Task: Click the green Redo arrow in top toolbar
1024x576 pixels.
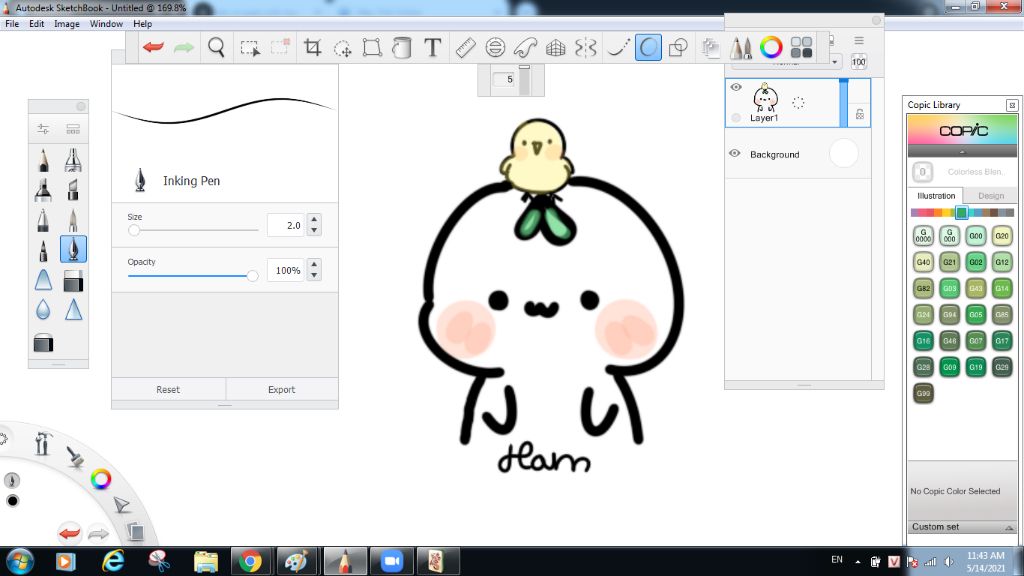Action: pyautogui.click(x=184, y=47)
